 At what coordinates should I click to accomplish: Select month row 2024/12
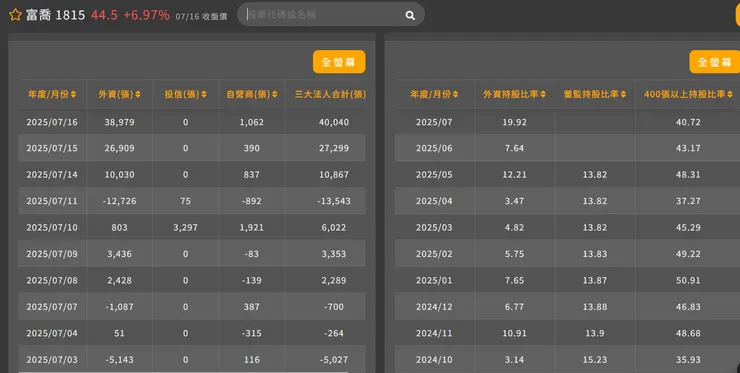pos(434,307)
